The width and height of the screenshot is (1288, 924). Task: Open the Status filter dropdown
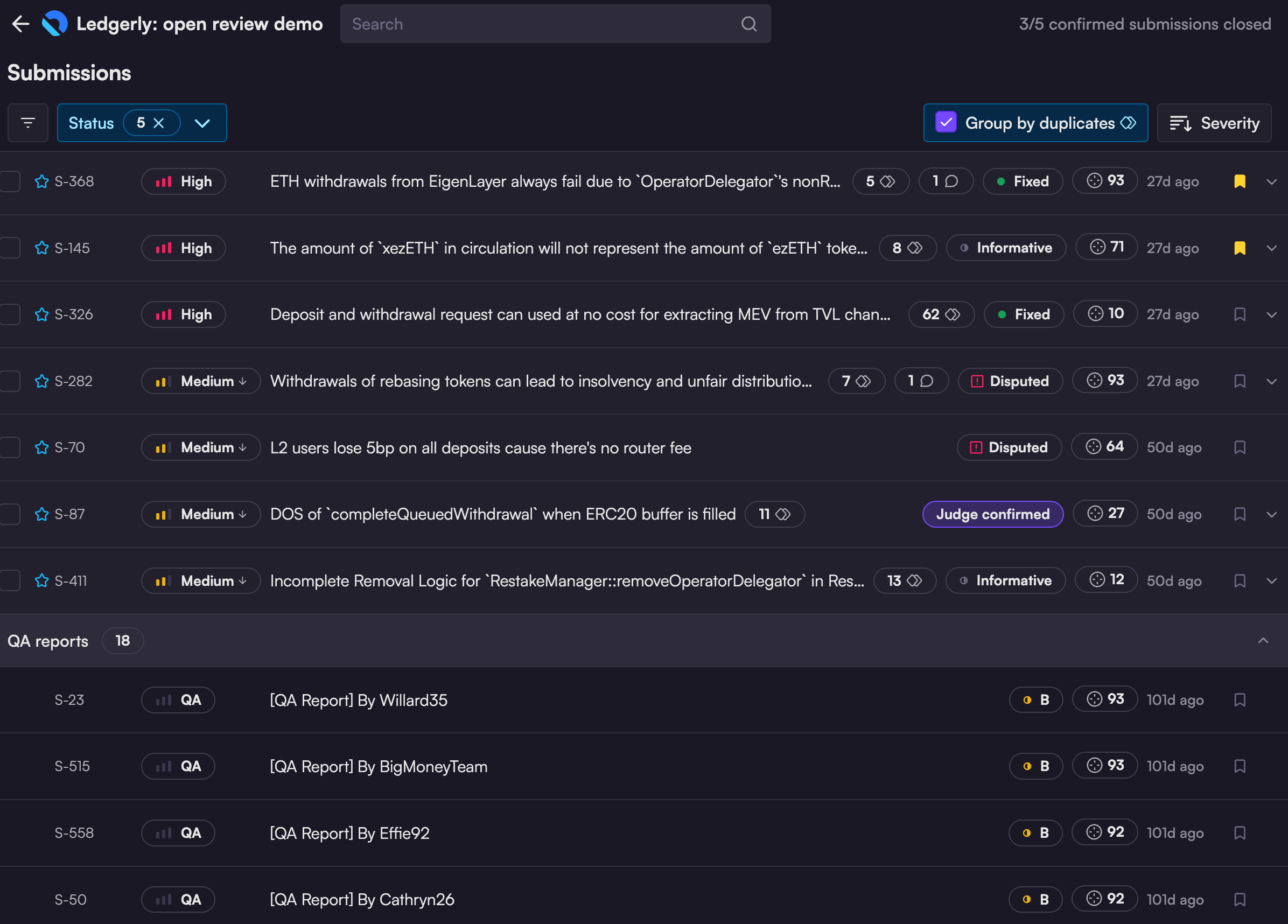pos(202,123)
